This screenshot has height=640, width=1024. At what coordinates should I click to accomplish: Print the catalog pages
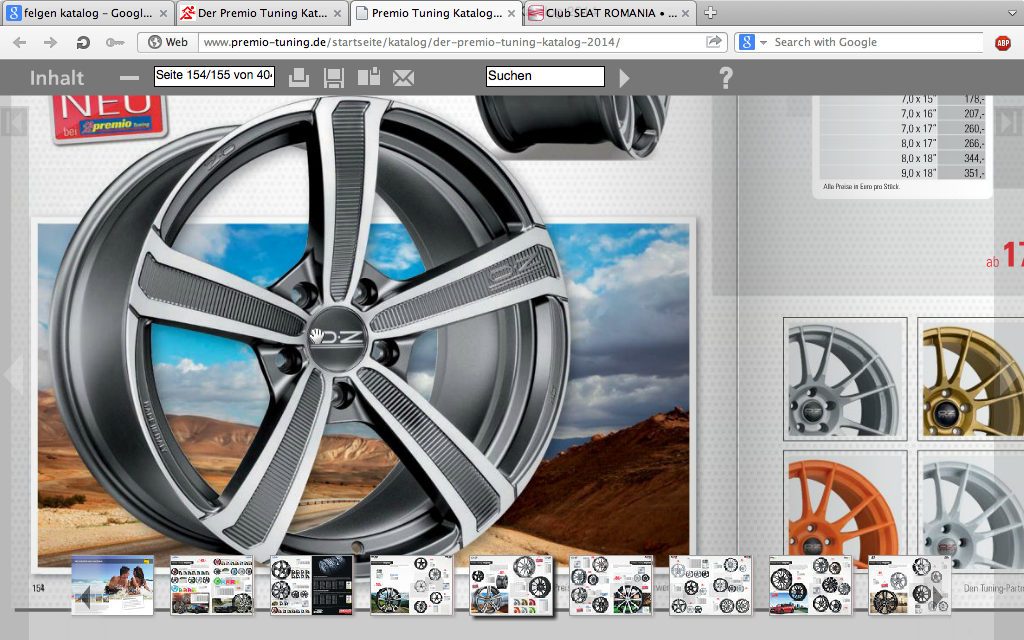(x=298, y=77)
